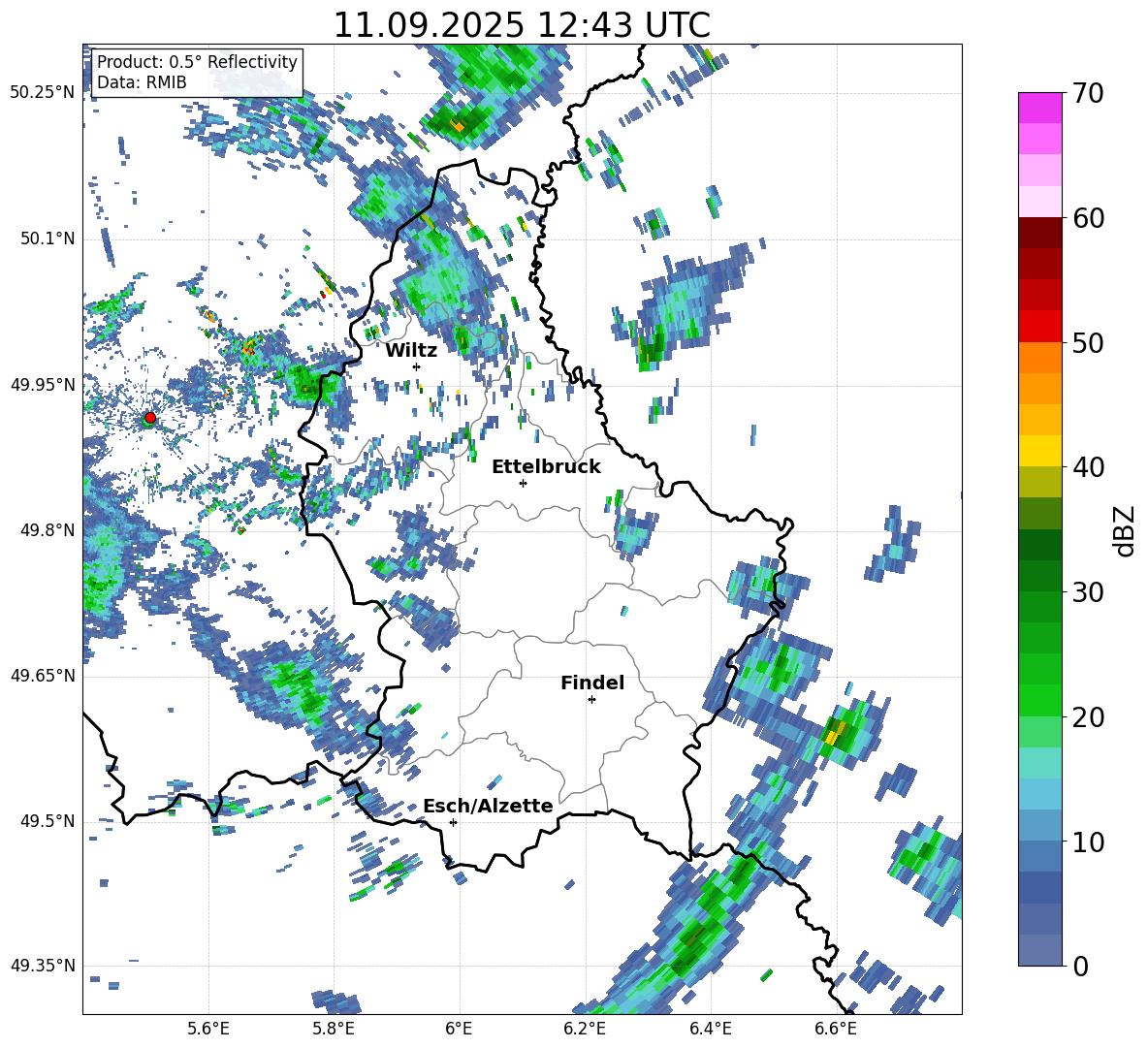
Task: Click the title 11.09.2025 12:43 UTC
Action: [x=522, y=25]
